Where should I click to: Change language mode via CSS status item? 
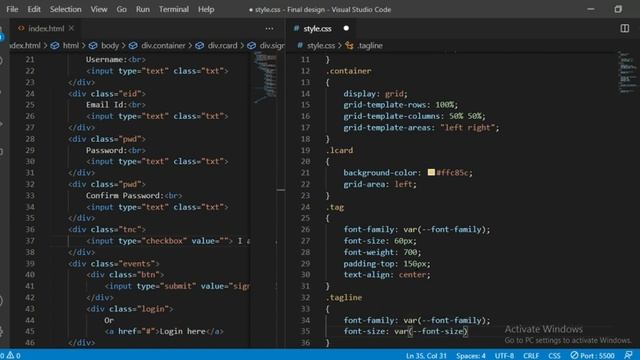554,356
